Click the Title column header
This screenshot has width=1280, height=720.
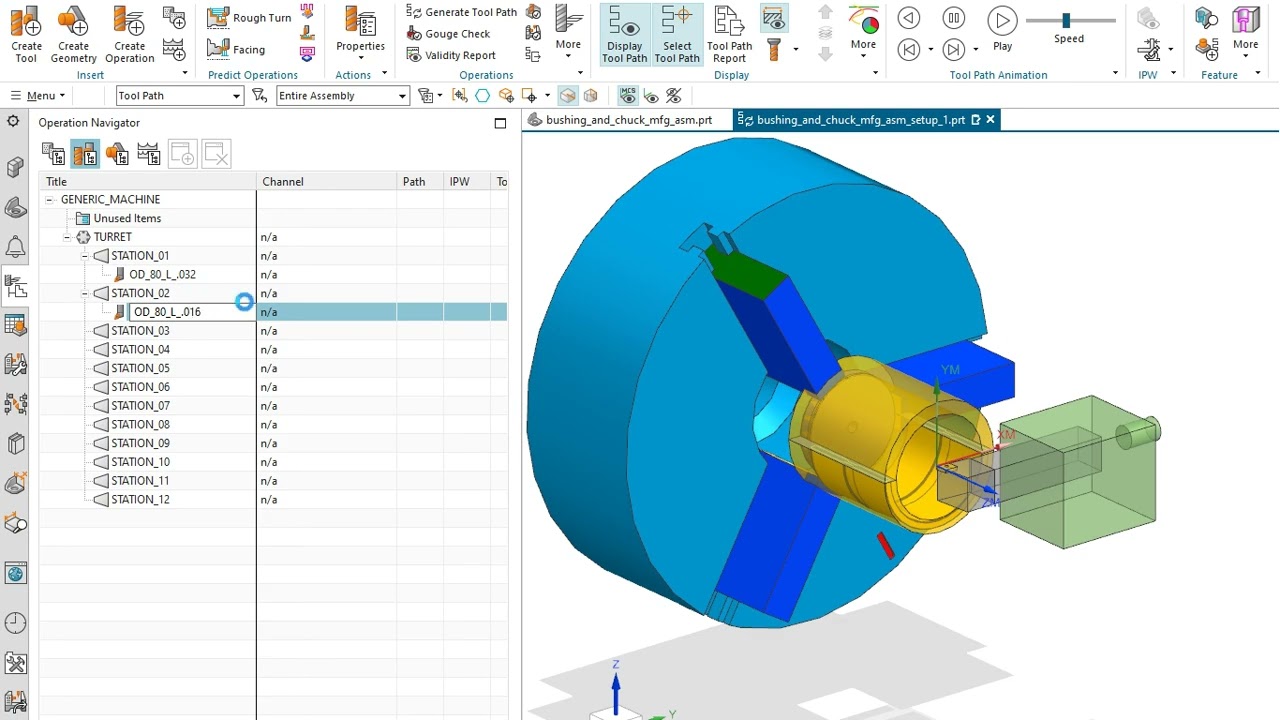tap(148, 182)
